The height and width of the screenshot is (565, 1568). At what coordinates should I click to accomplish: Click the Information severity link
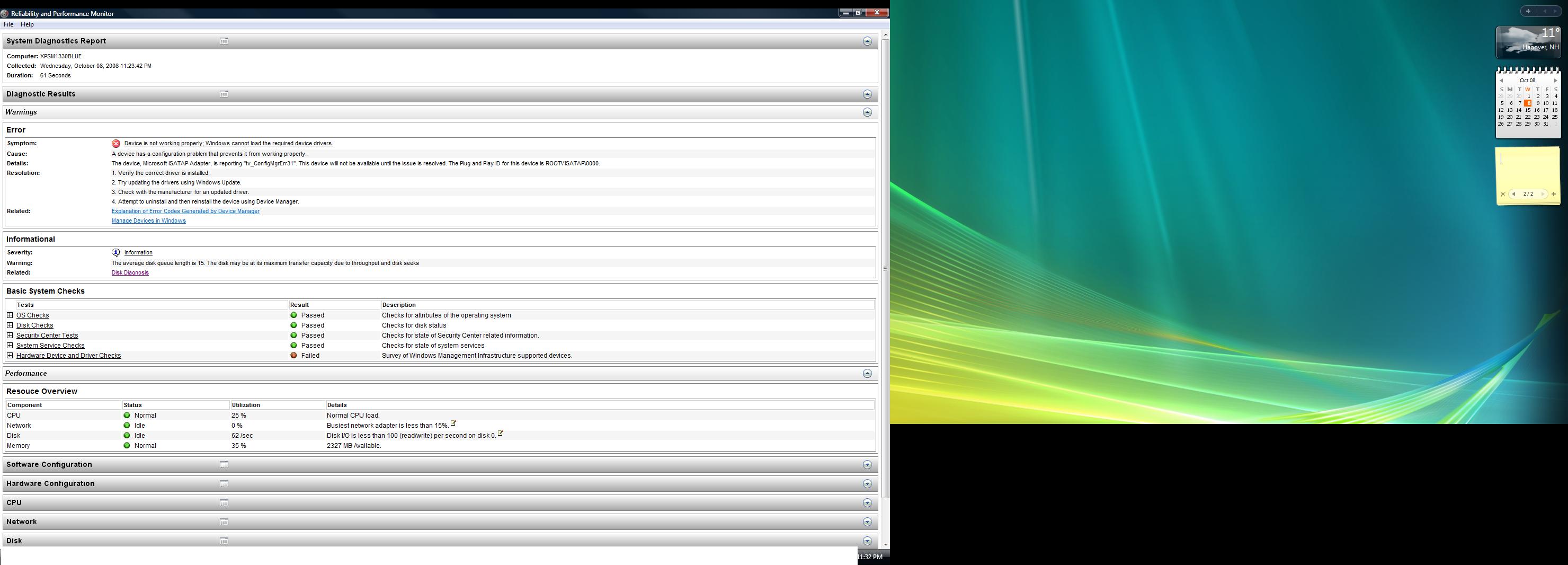point(138,253)
